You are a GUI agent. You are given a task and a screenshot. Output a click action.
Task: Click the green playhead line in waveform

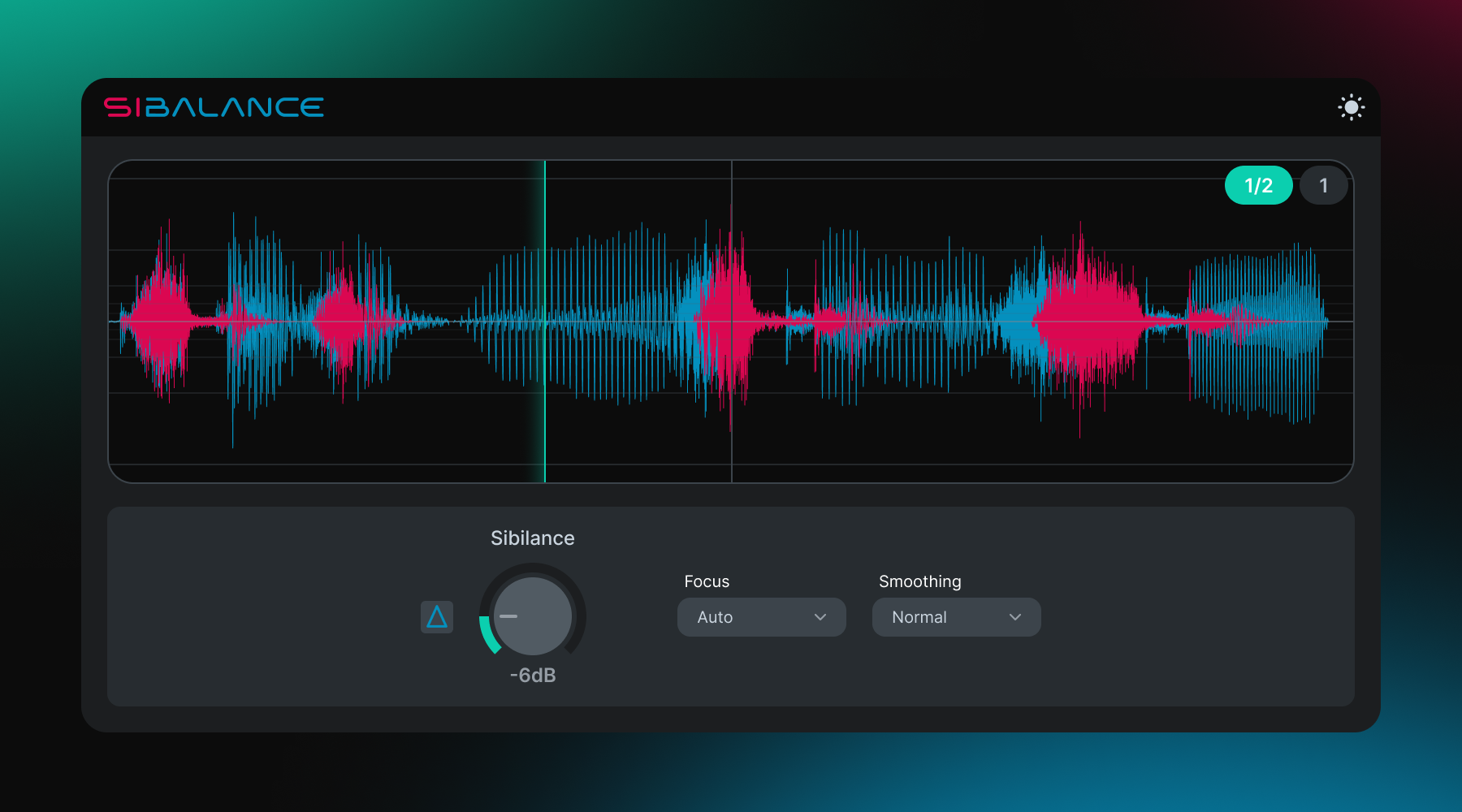tap(545, 322)
